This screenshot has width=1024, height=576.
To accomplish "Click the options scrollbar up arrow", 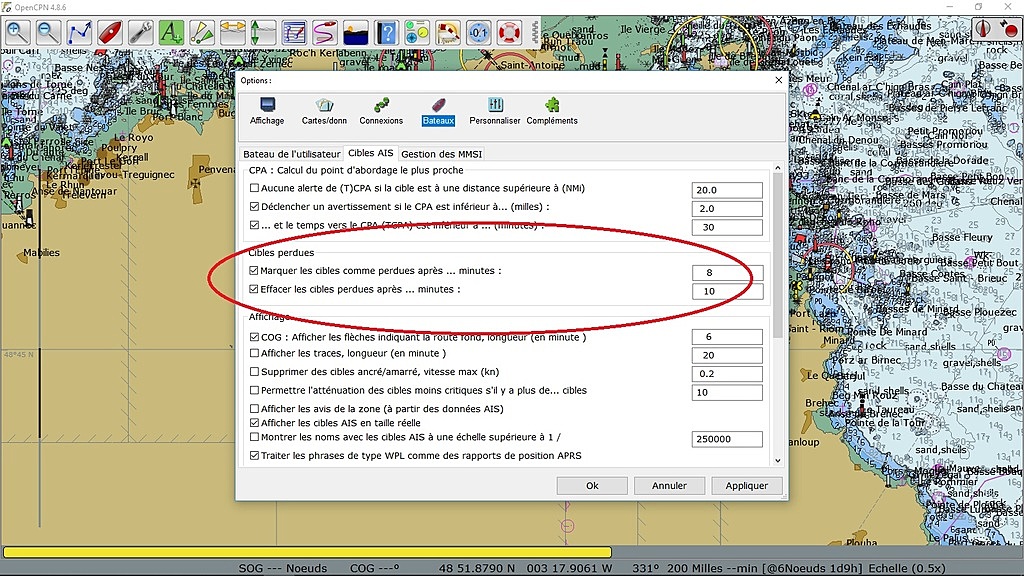I will click(x=777, y=168).
